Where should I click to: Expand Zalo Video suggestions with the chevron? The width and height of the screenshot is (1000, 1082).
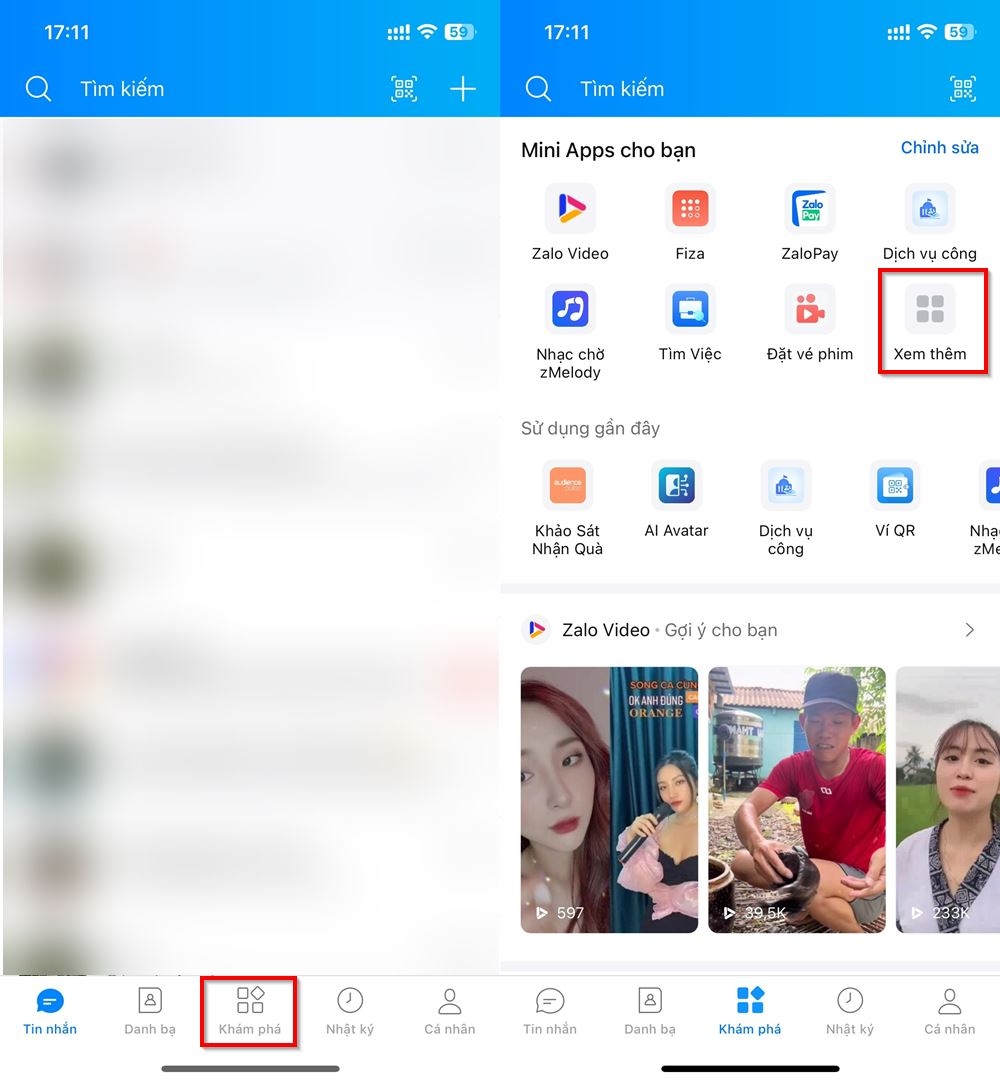[x=970, y=629]
